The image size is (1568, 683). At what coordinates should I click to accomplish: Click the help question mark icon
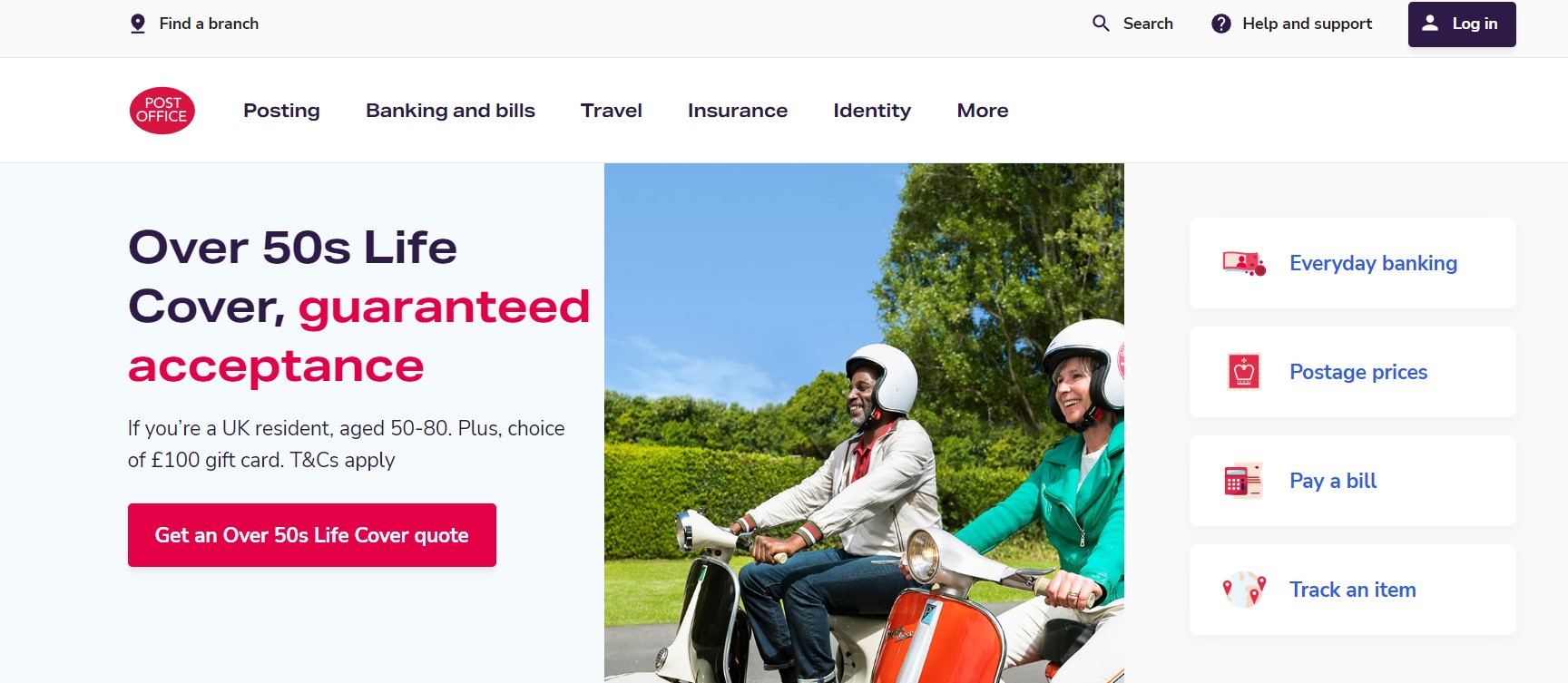[1221, 24]
